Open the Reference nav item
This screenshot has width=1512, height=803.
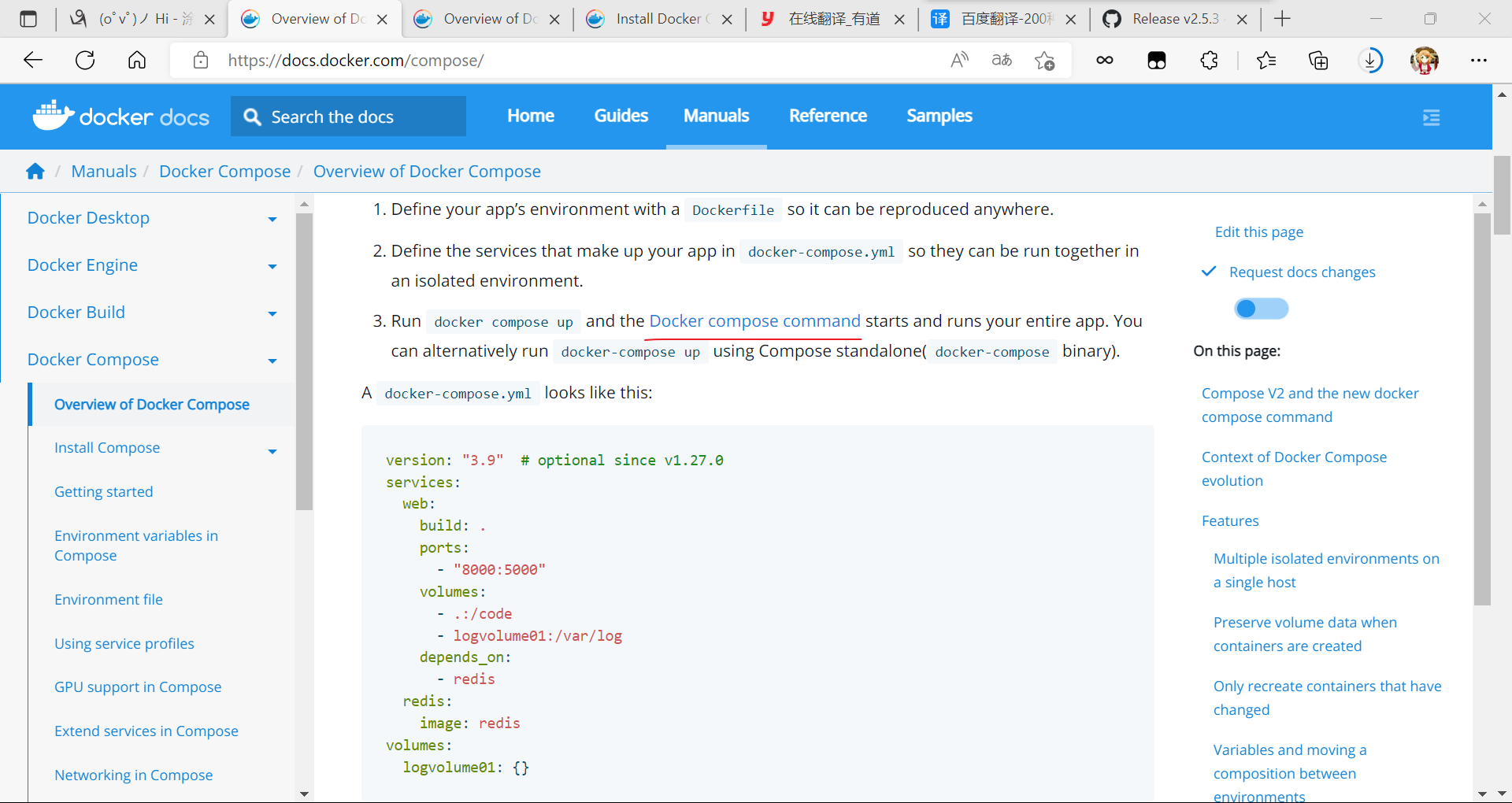pos(828,116)
